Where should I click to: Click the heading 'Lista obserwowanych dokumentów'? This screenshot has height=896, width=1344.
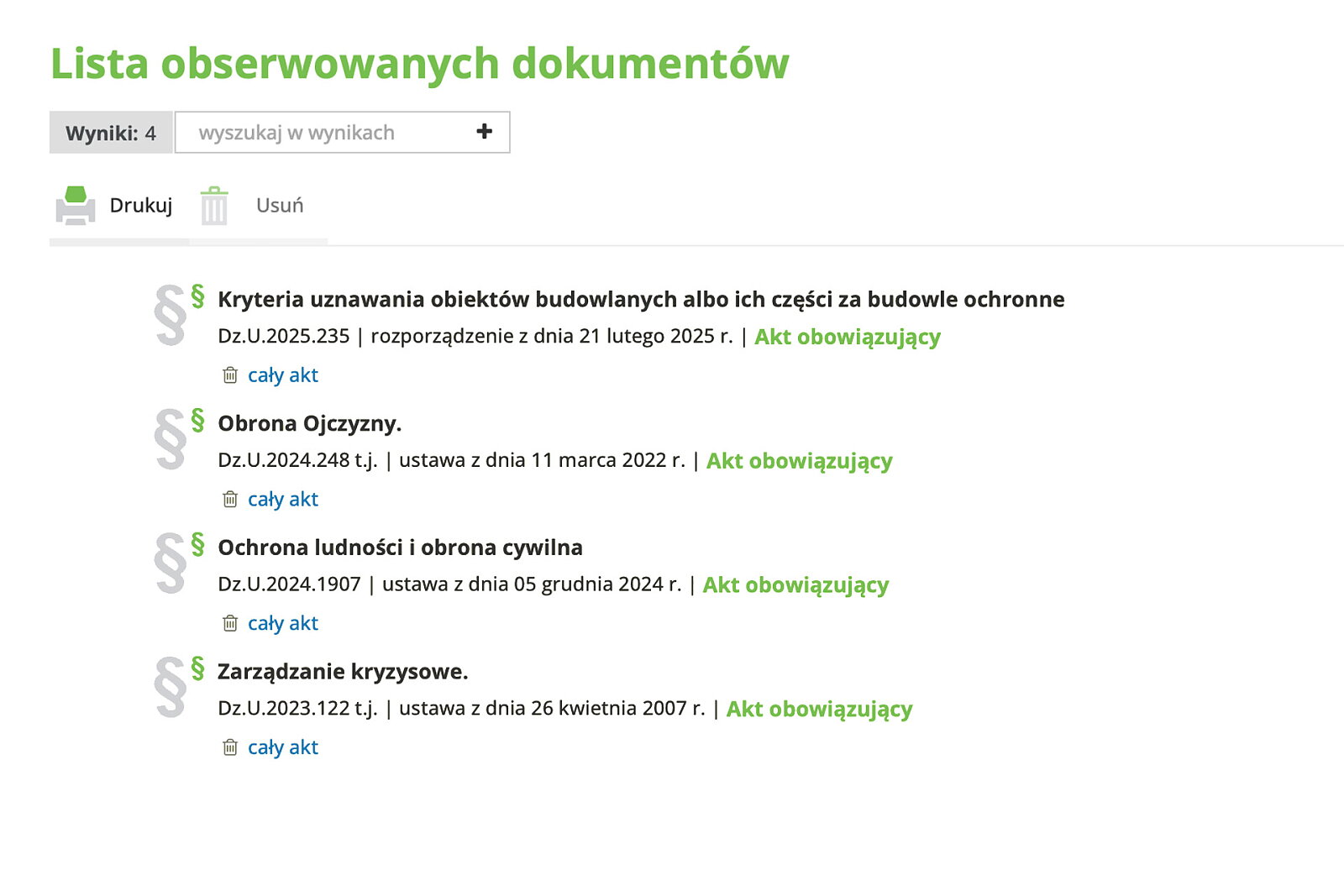pos(420,64)
